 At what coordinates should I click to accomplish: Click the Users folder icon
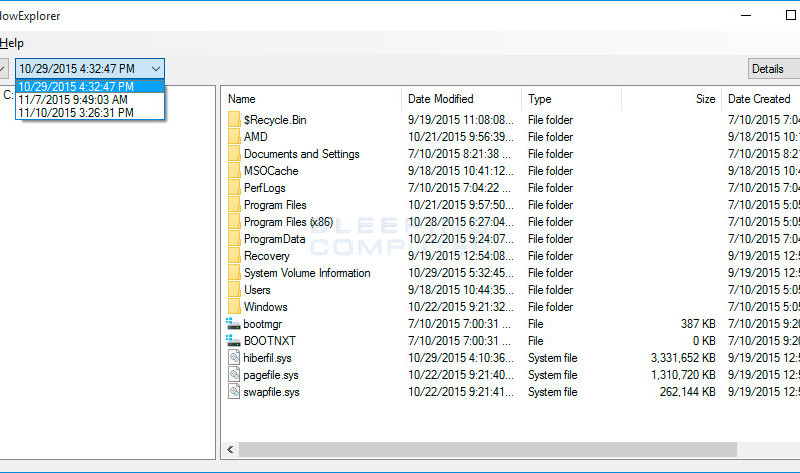pyautogui.click(x=234, y=290)
